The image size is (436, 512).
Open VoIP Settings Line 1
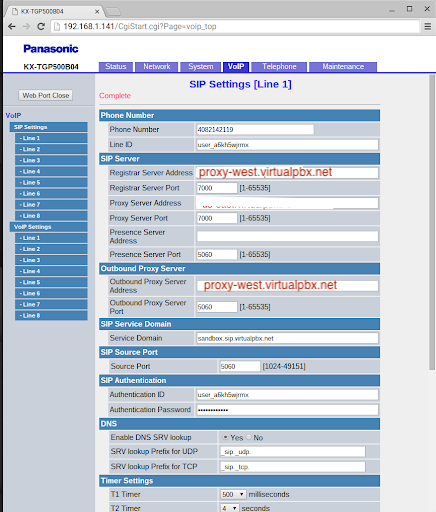coord(51,238)
